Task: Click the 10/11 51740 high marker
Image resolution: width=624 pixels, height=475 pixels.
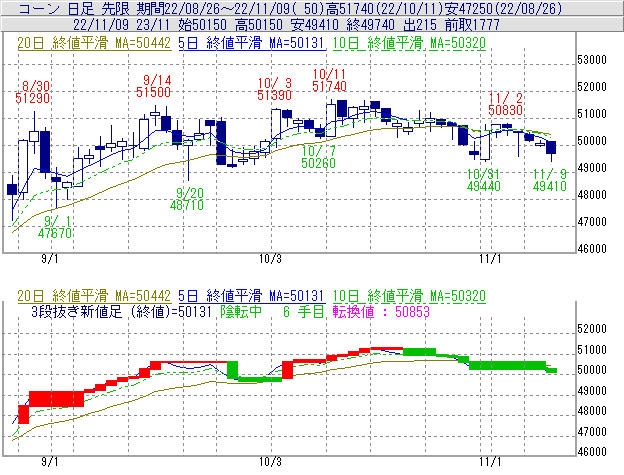Action: tap(330, 80)
